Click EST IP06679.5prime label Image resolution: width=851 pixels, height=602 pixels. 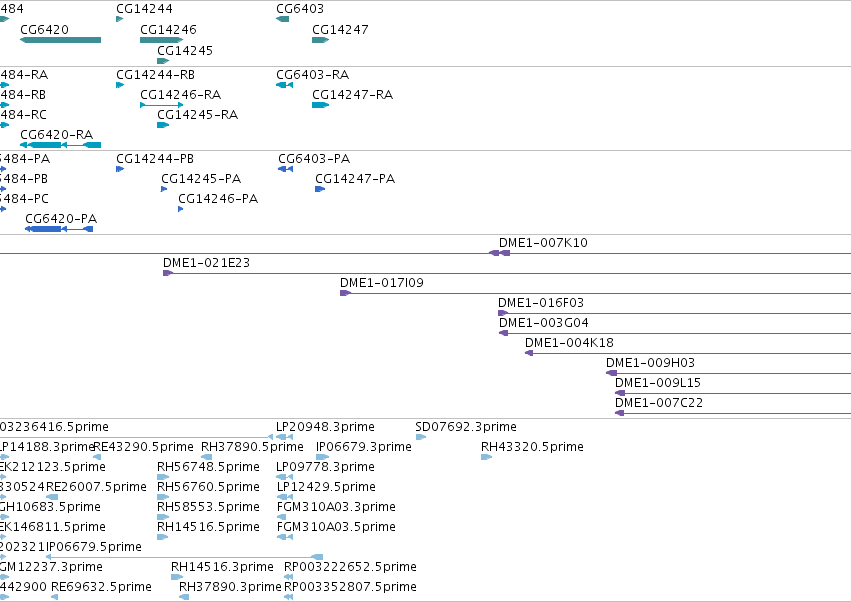coord(94,547)
